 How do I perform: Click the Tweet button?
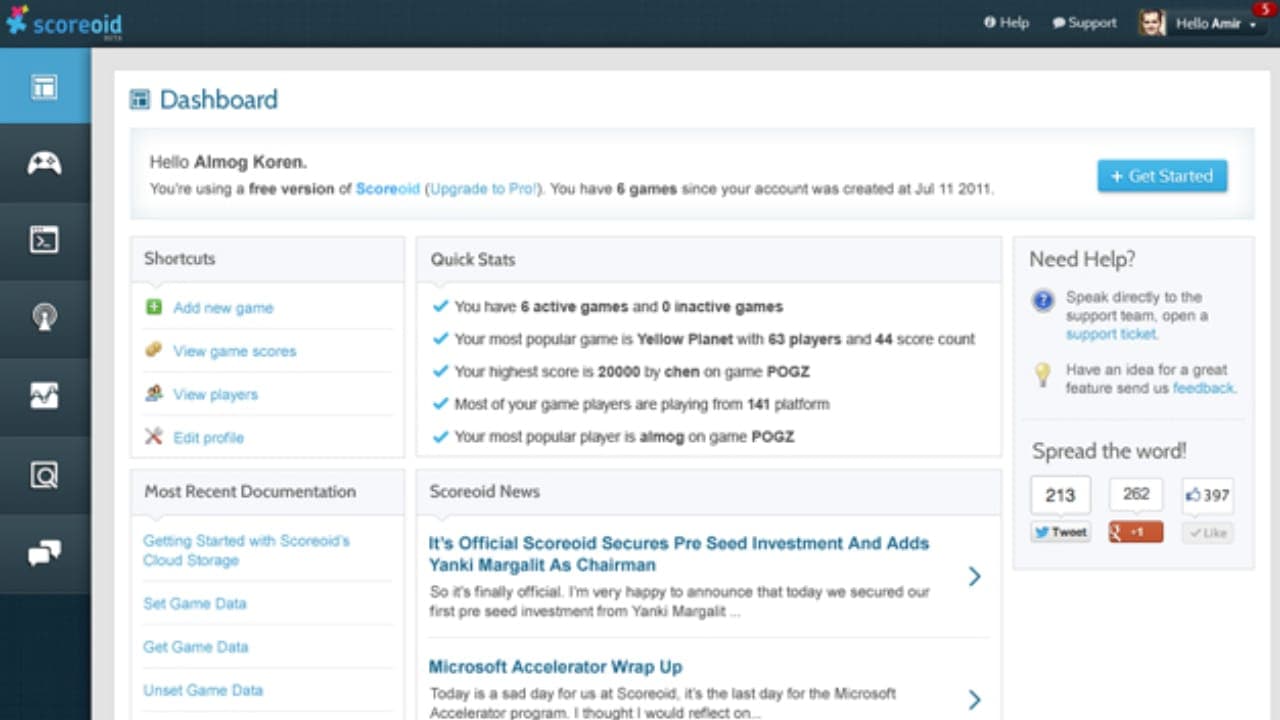click(x=1061, y=533)
